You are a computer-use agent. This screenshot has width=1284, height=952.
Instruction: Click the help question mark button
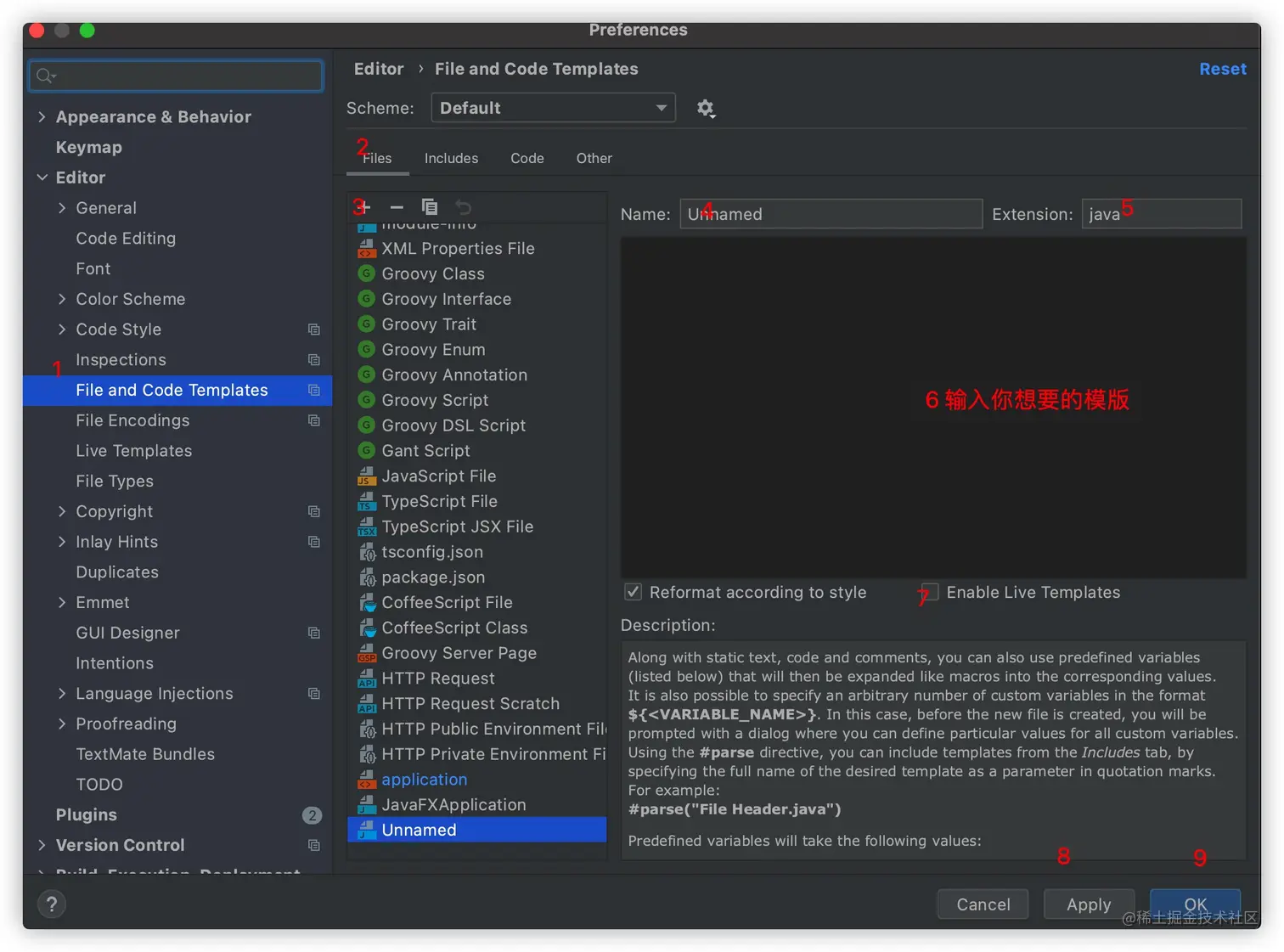52,904
